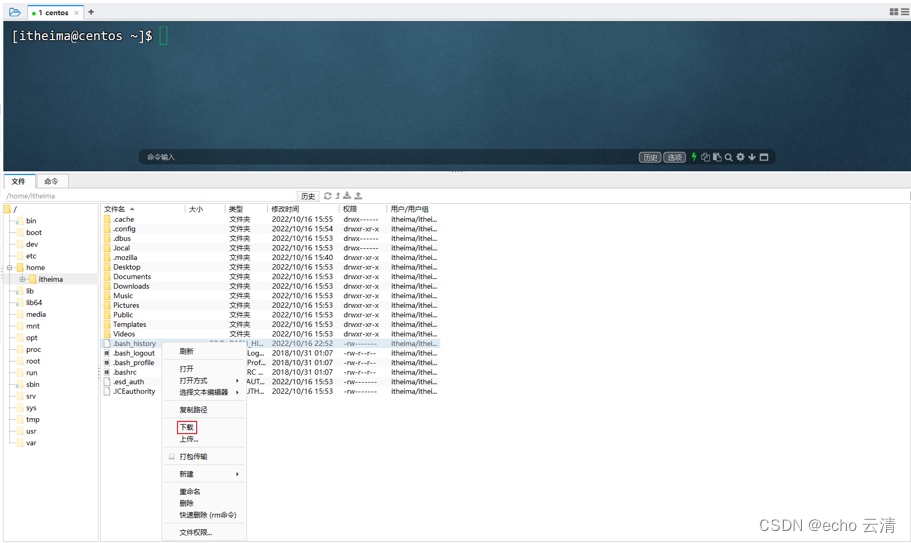This screenshot has height=543, width=911.
Task: Select the .esd_auth file icon
Action: [107, 382]
